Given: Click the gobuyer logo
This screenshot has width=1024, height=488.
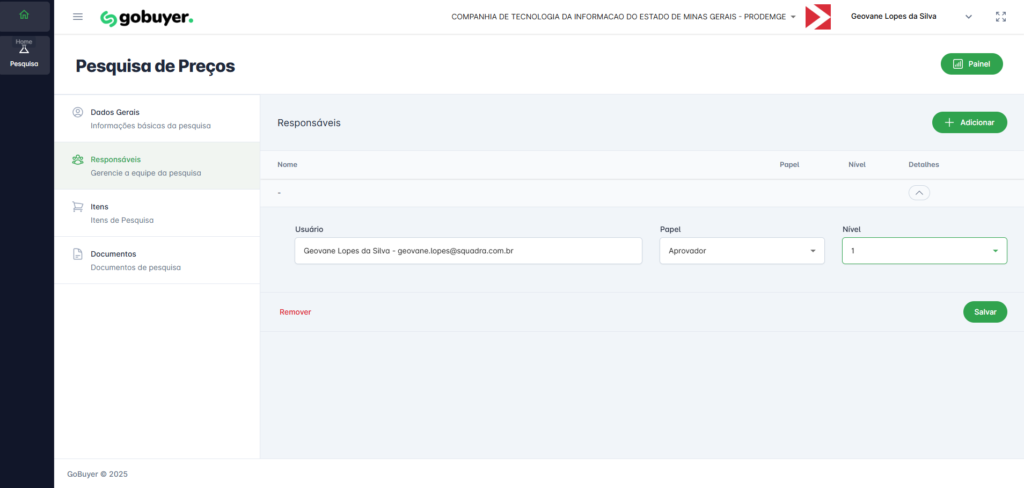Looking at the screenshot, I should pos(147,18).
